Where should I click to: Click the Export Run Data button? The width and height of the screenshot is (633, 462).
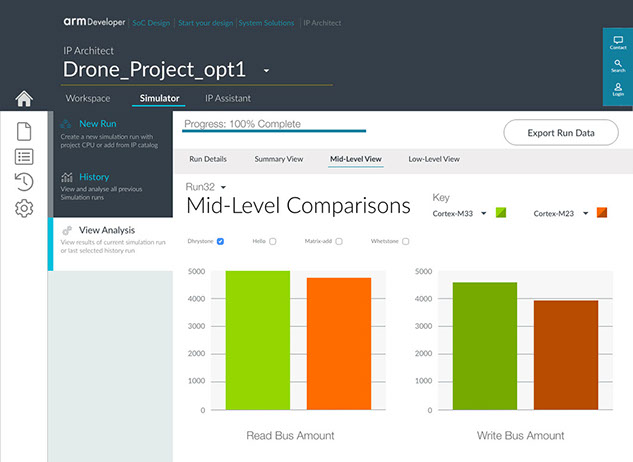pos(560,133)
